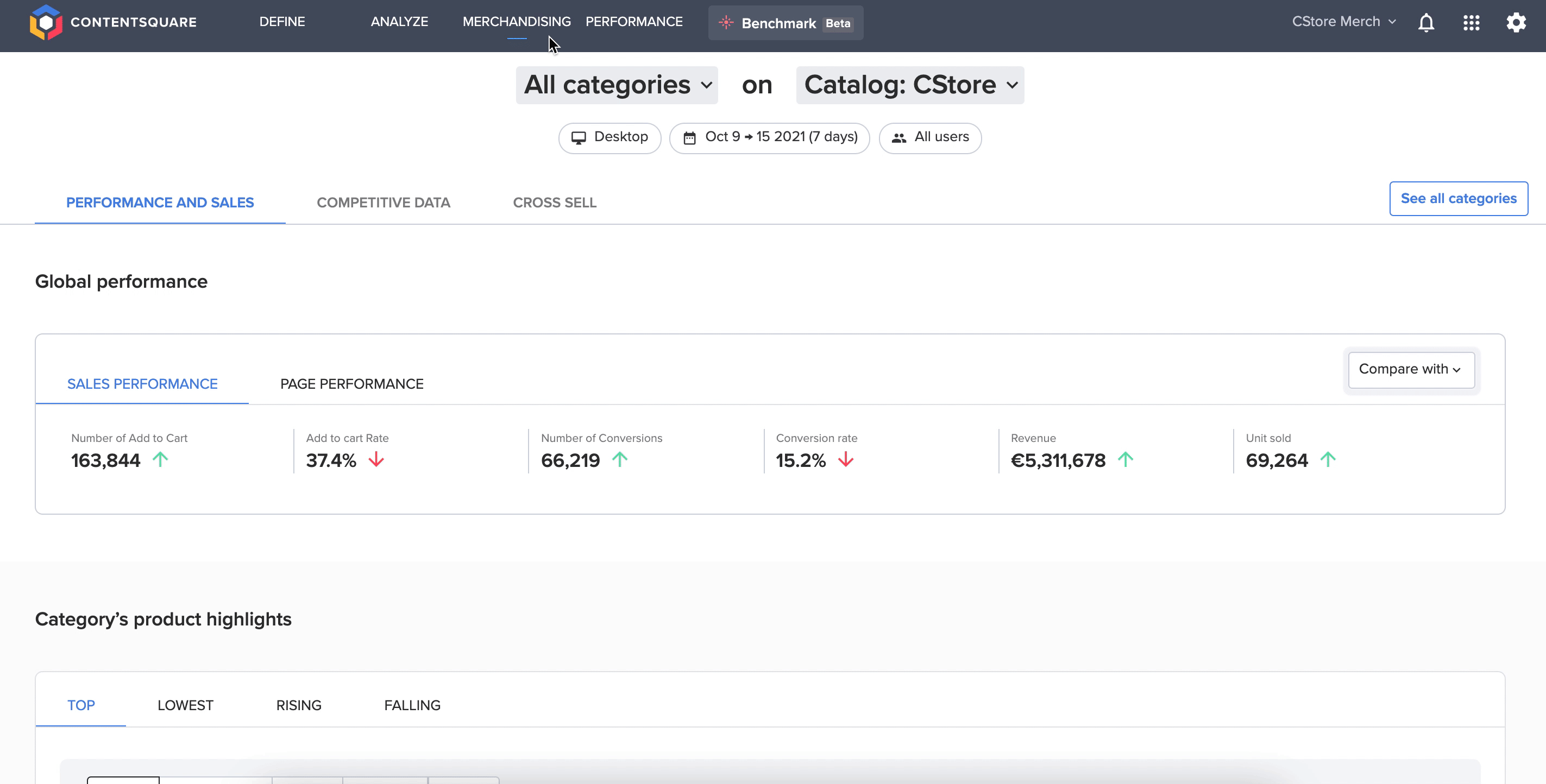Click the red down arrow beside 37.4%
1546x784 pixels.
coord(376,459)
